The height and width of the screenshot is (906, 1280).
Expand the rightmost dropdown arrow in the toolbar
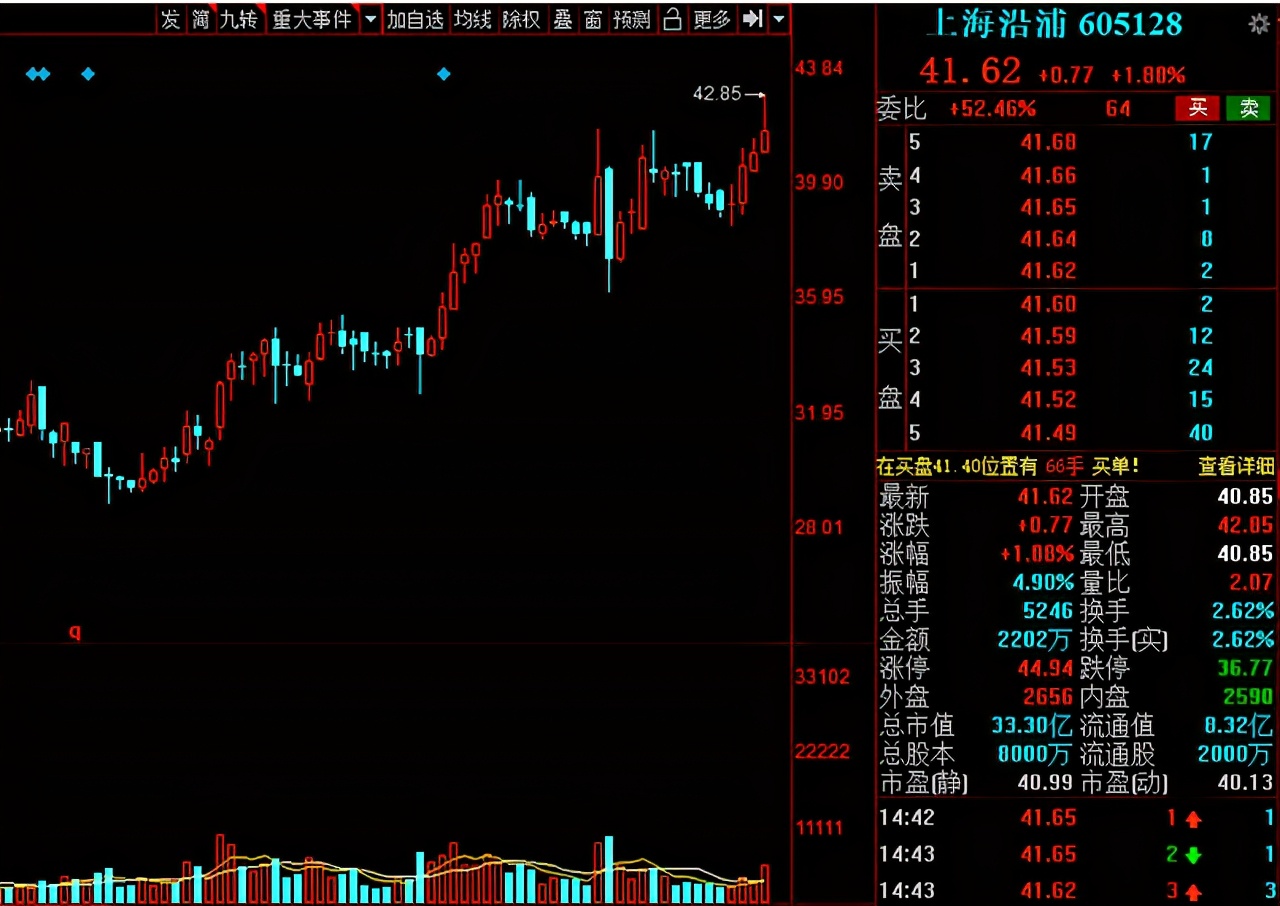point(779,18)
